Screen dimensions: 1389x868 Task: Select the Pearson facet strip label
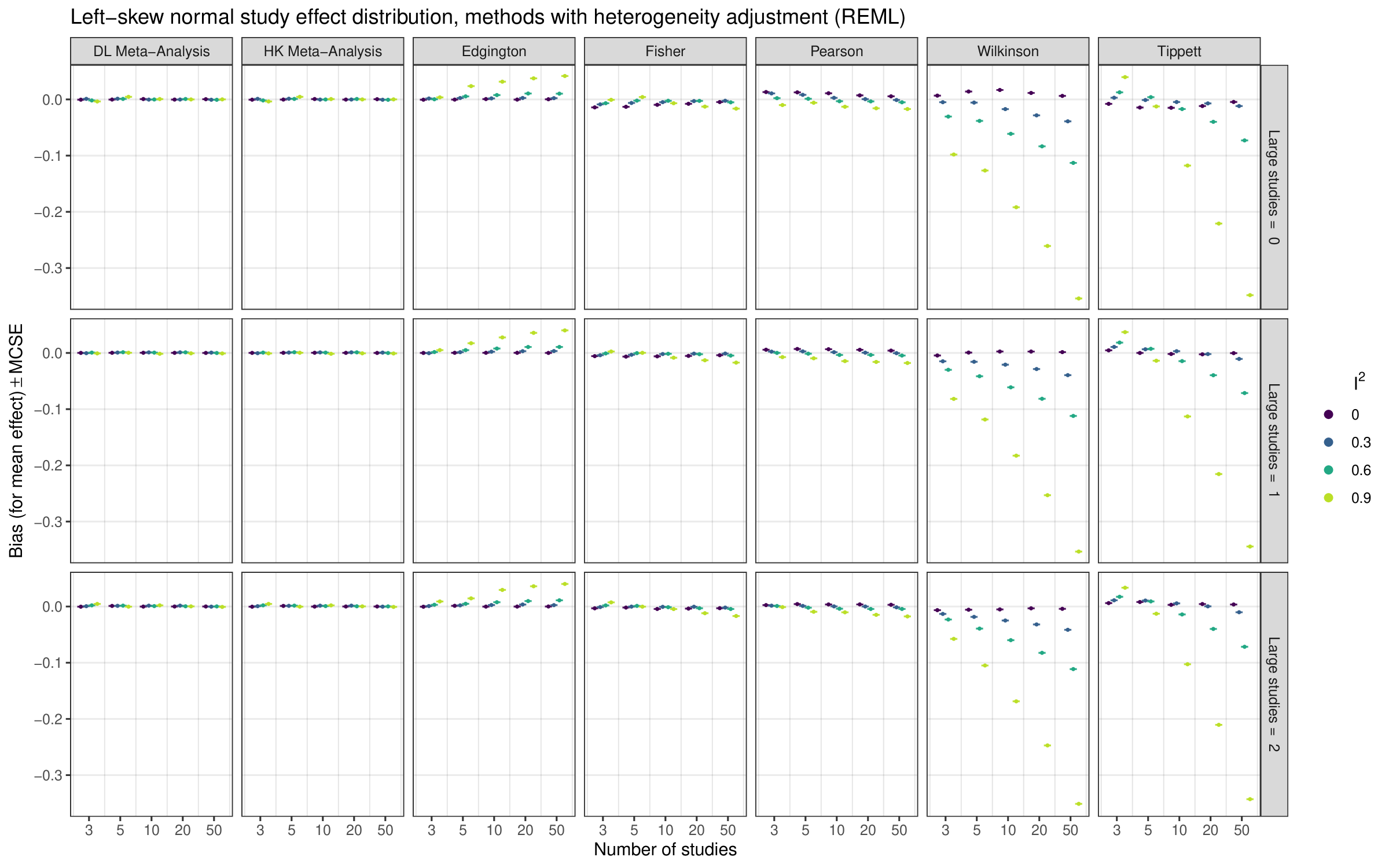click(836, 52)
